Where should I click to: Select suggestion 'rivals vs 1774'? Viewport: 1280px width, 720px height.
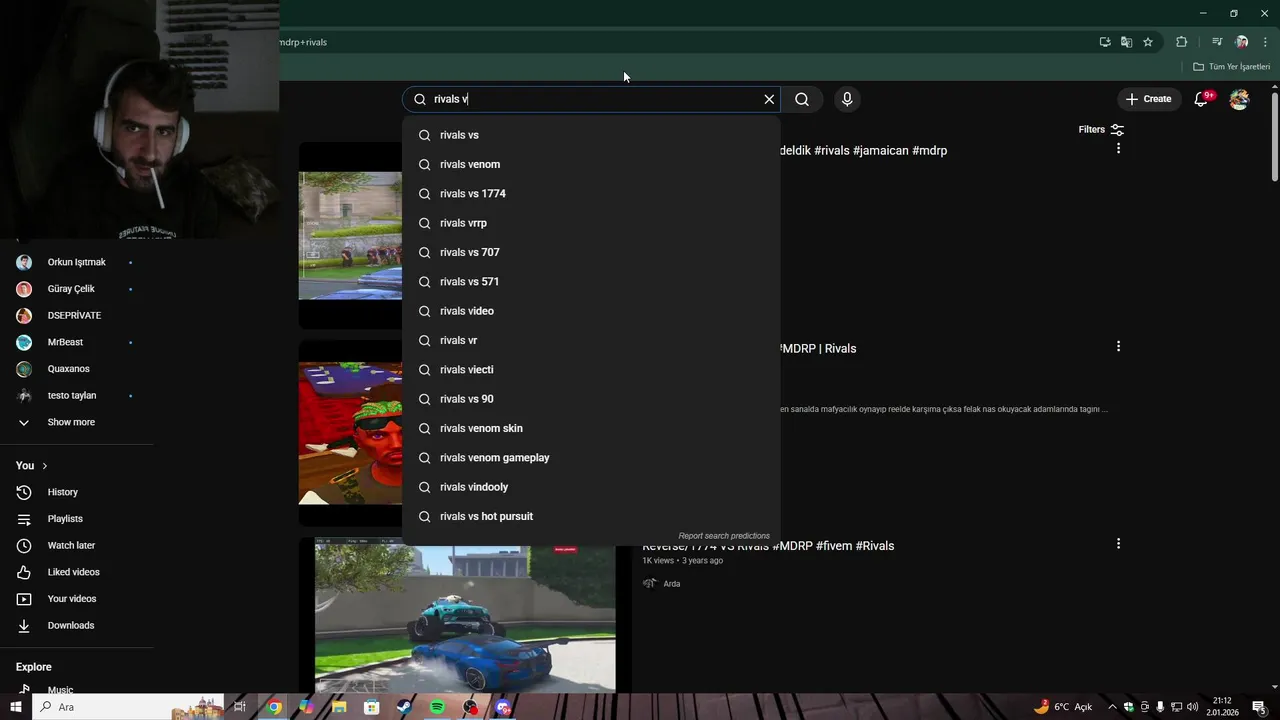click(x=591, y=194)
